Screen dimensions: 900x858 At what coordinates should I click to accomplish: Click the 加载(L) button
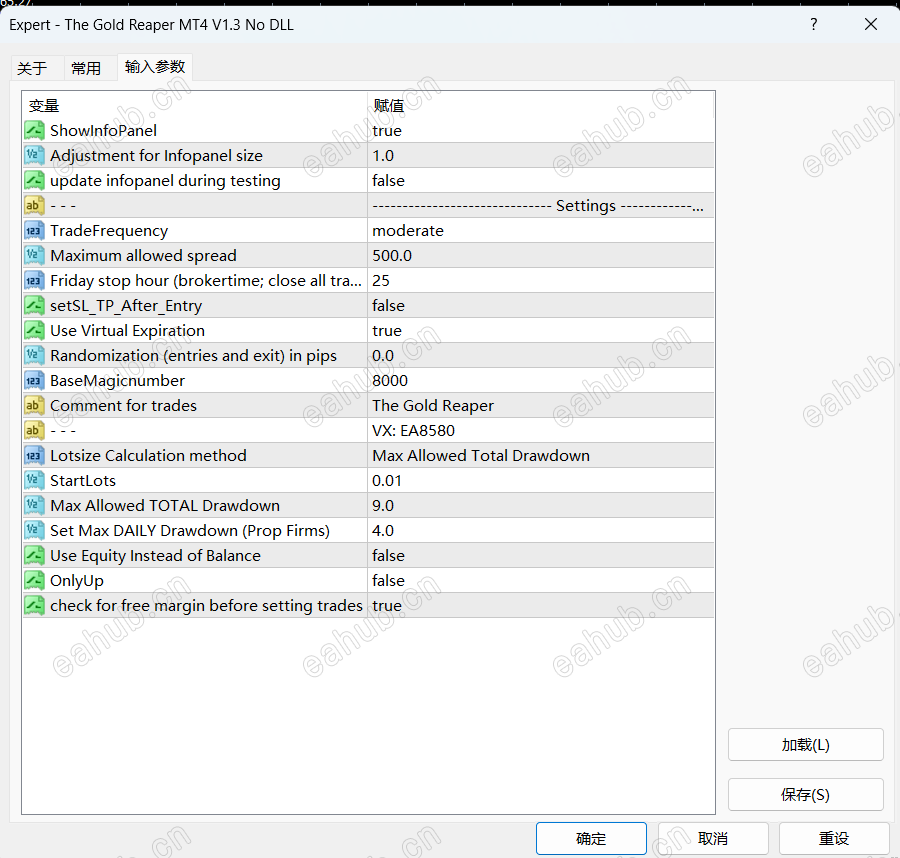tap(805, 745)
